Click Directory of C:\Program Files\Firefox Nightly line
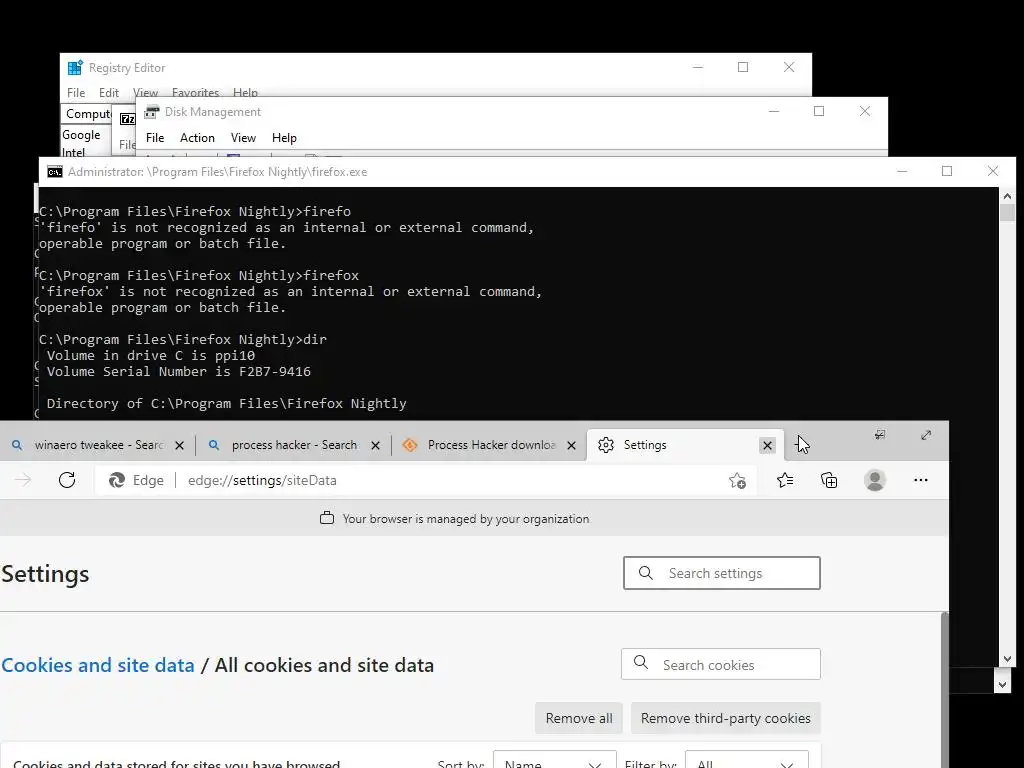 227,404
